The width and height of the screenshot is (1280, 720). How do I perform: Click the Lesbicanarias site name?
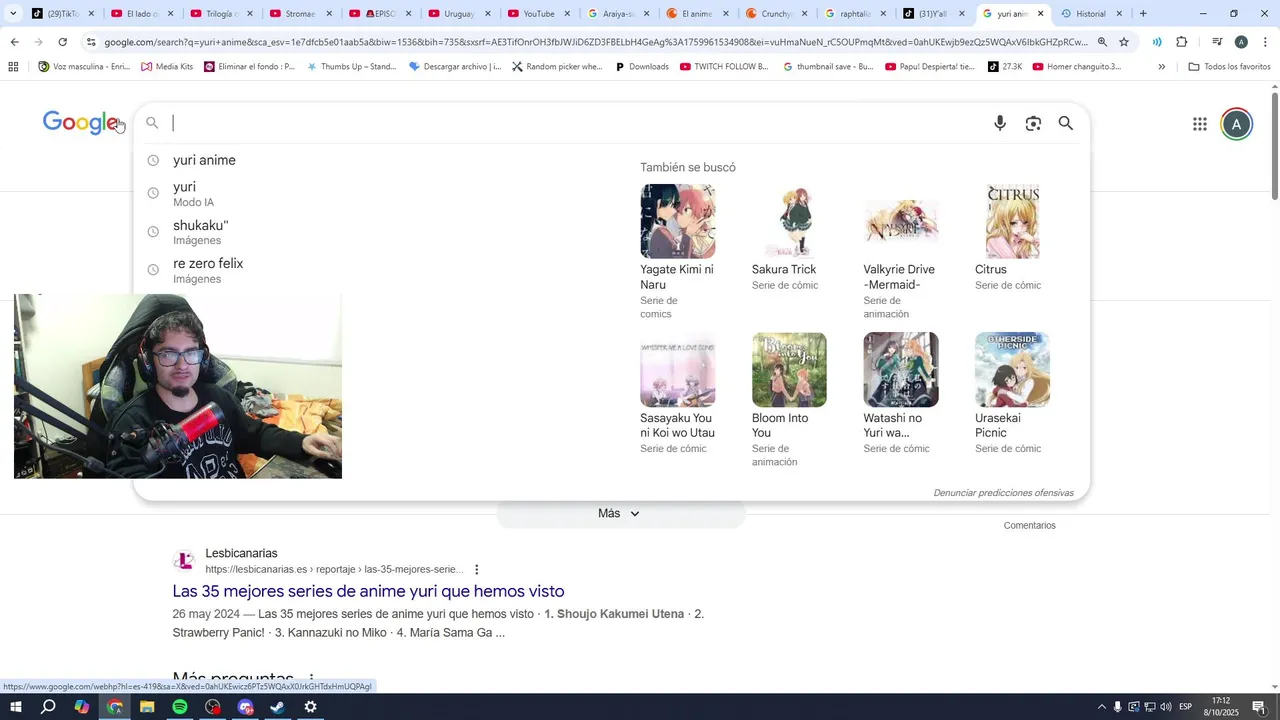coord(241,553)
